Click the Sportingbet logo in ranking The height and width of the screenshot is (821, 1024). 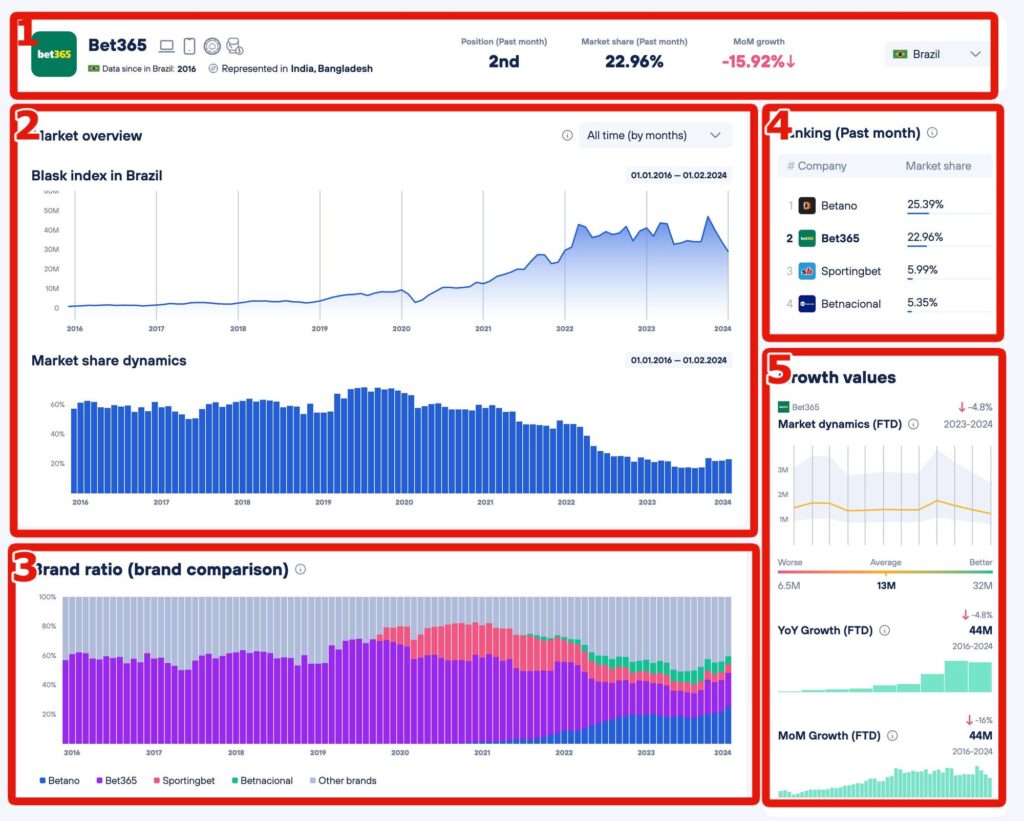[x=807, y=271]
